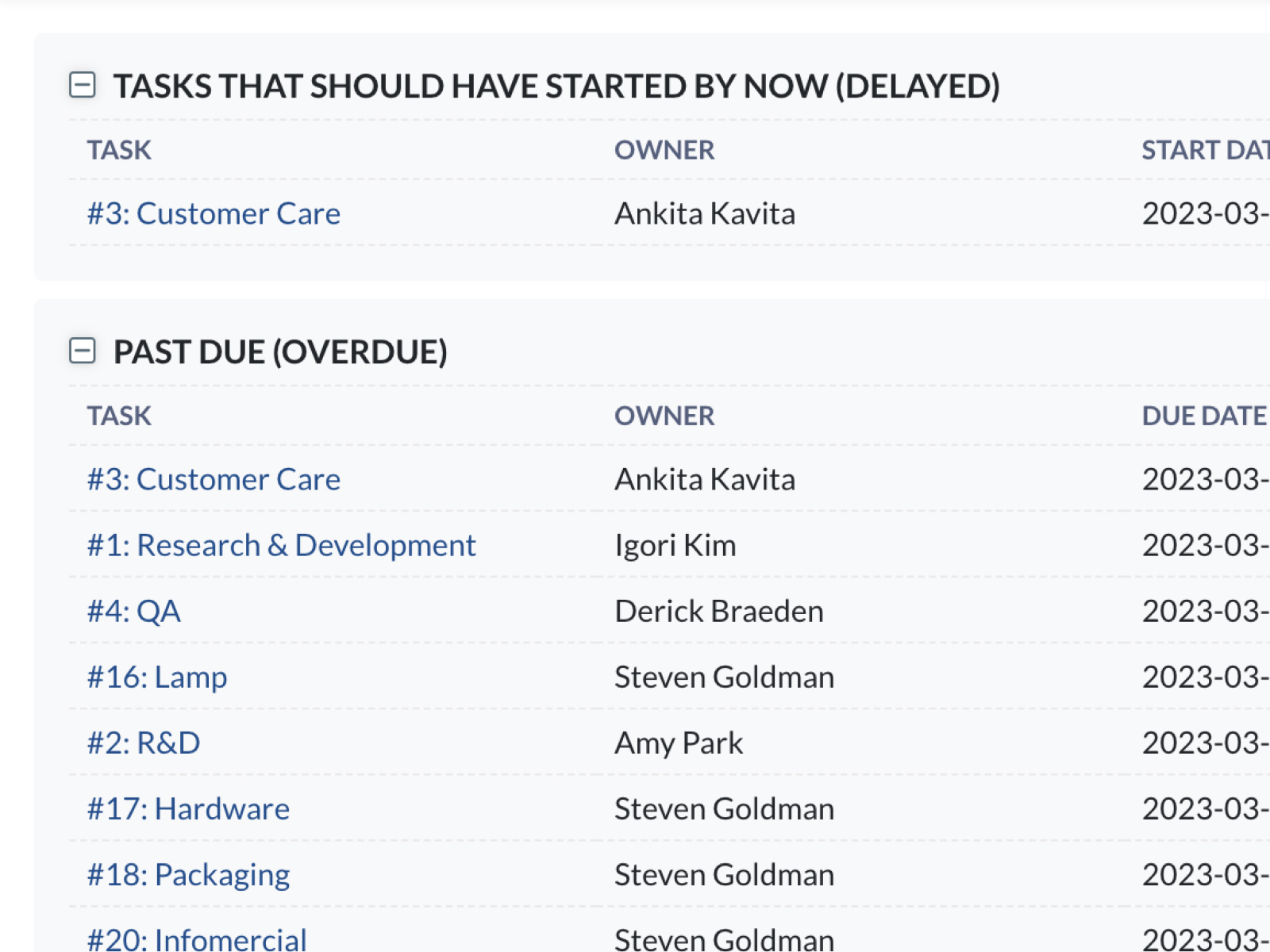Open #3 Customer Care in delayed section

(214, 213)
